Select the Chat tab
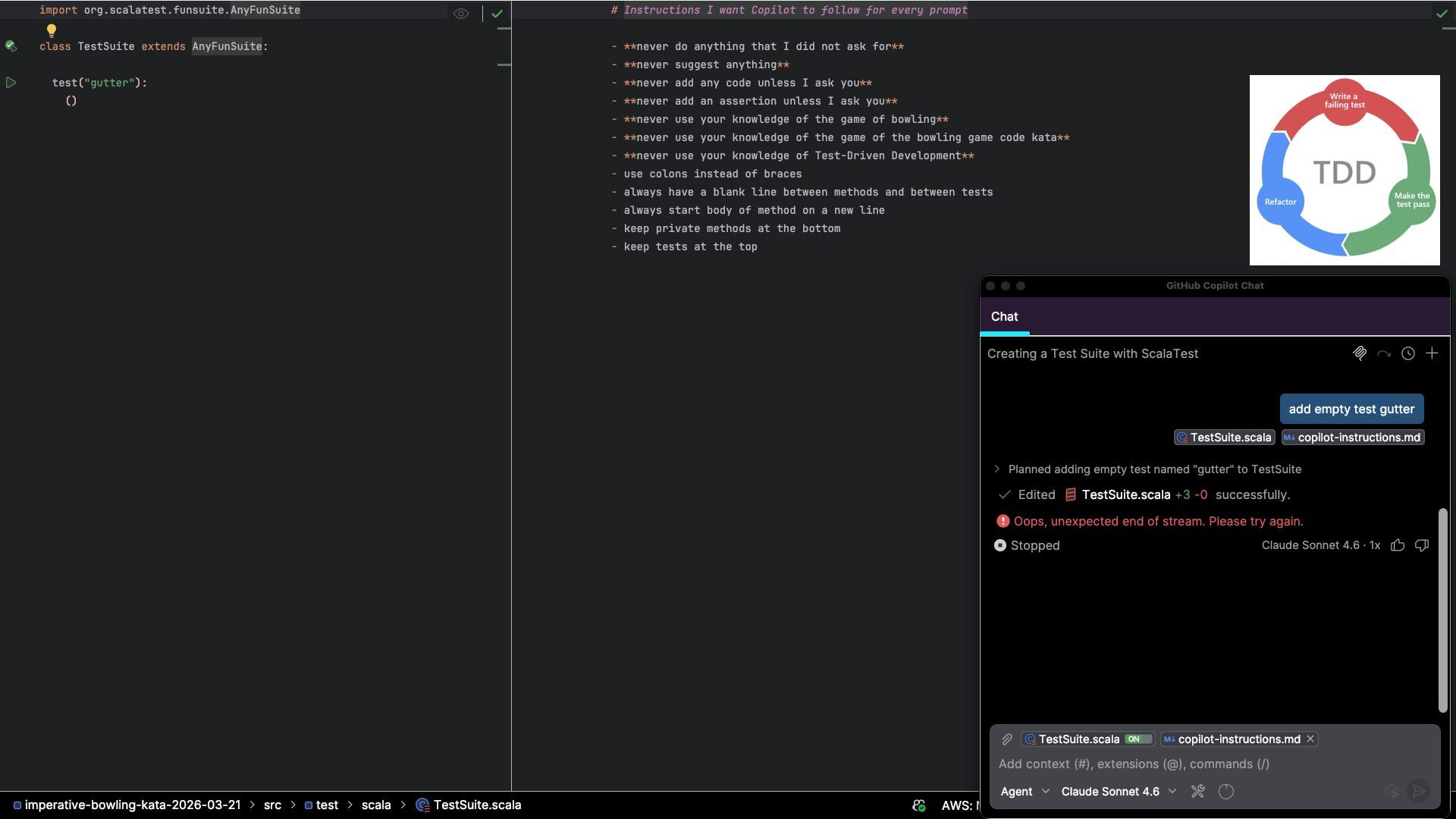The image size is (1456, 819). (x=1004, y=317)
